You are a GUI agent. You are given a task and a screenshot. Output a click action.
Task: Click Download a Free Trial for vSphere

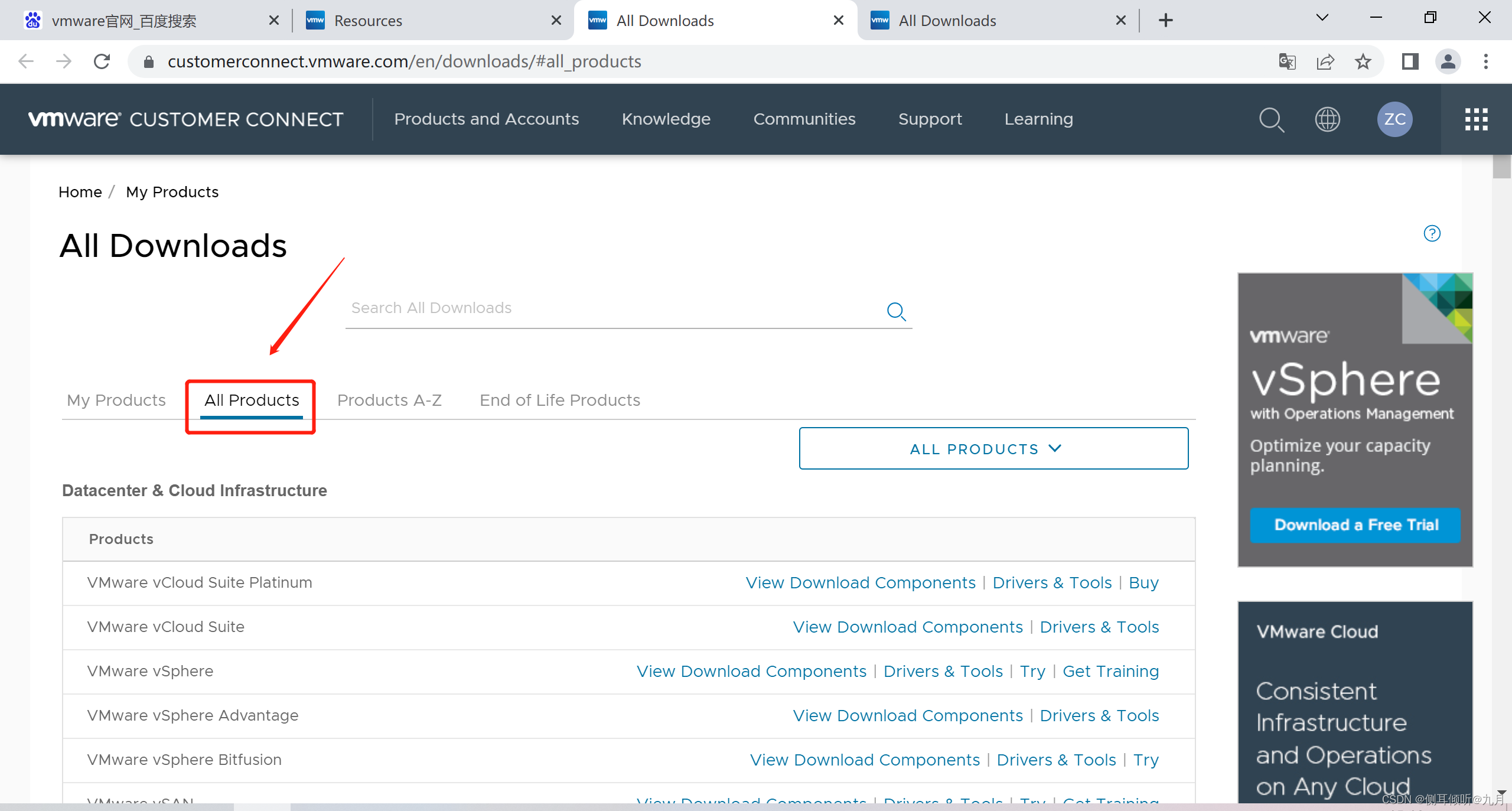click(x=1355, y=524)
